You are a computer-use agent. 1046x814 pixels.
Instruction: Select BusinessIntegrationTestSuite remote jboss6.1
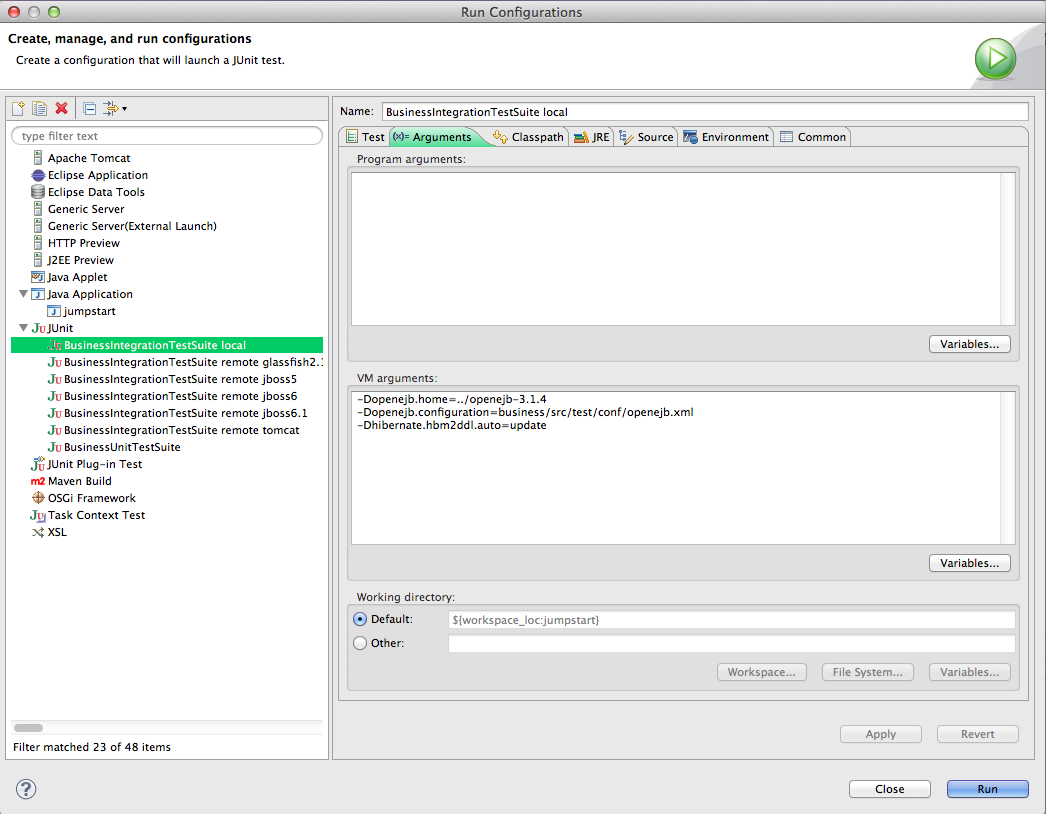[x=177, y=413]
